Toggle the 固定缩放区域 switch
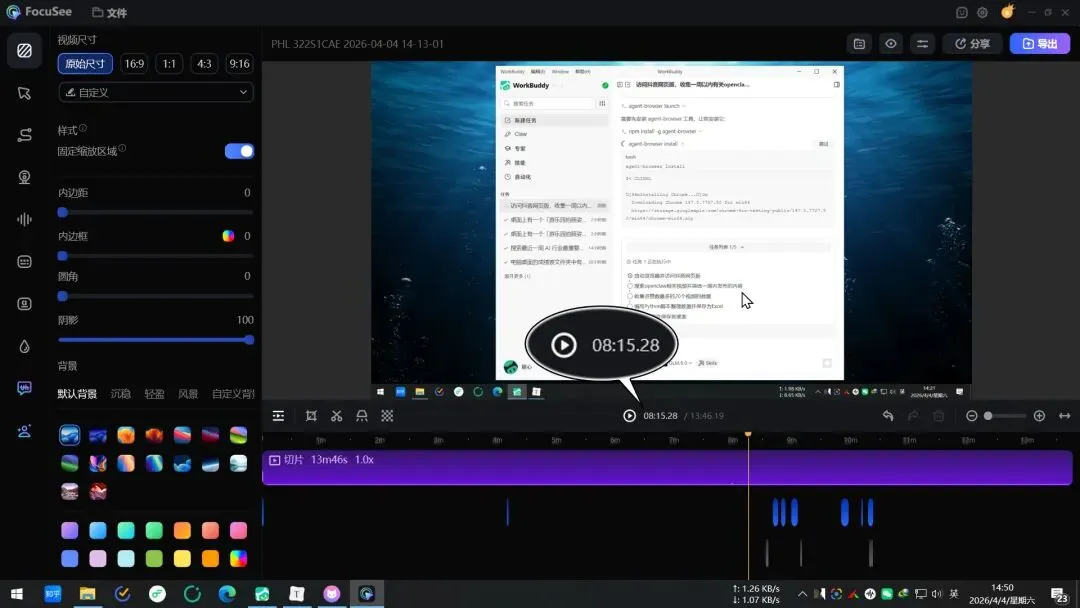This screenshot has width=1080, height=608. 239,151
